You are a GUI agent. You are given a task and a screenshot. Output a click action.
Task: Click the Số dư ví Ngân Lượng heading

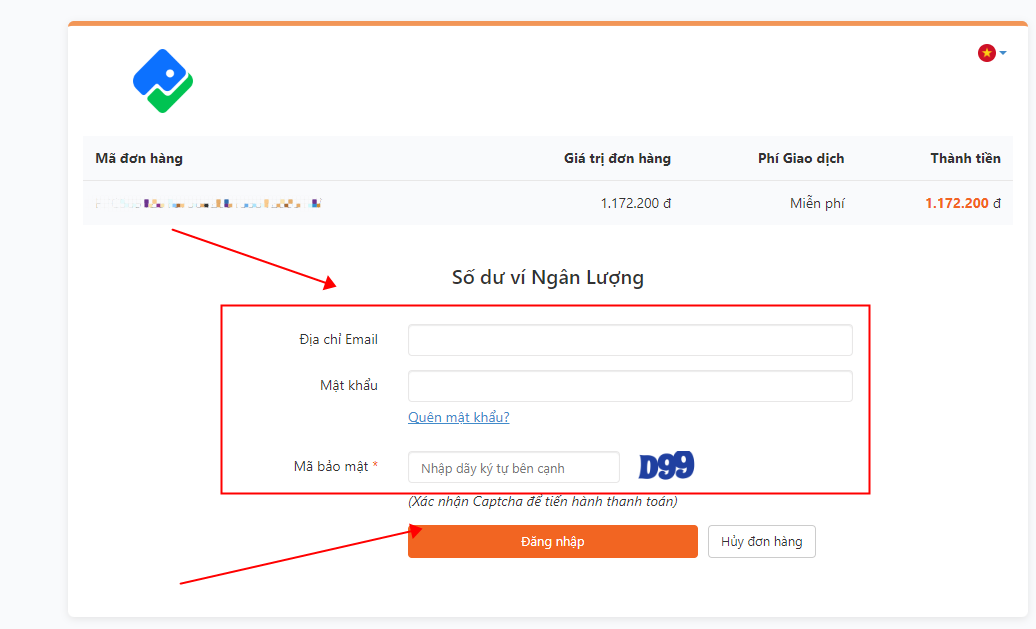(548, 278)
